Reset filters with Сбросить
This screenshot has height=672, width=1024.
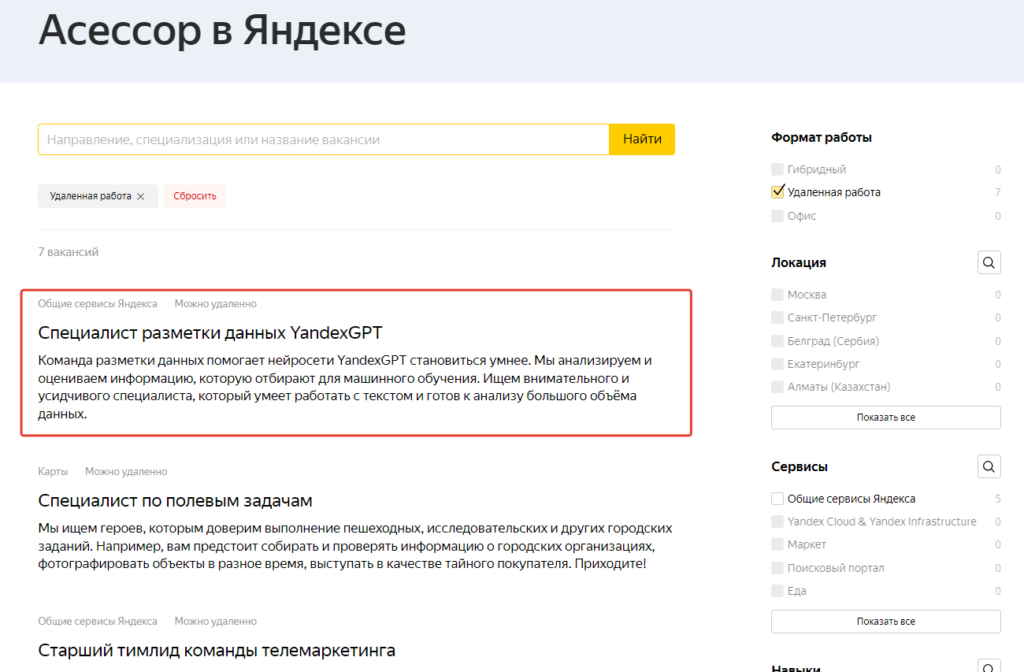coord(195,196)
